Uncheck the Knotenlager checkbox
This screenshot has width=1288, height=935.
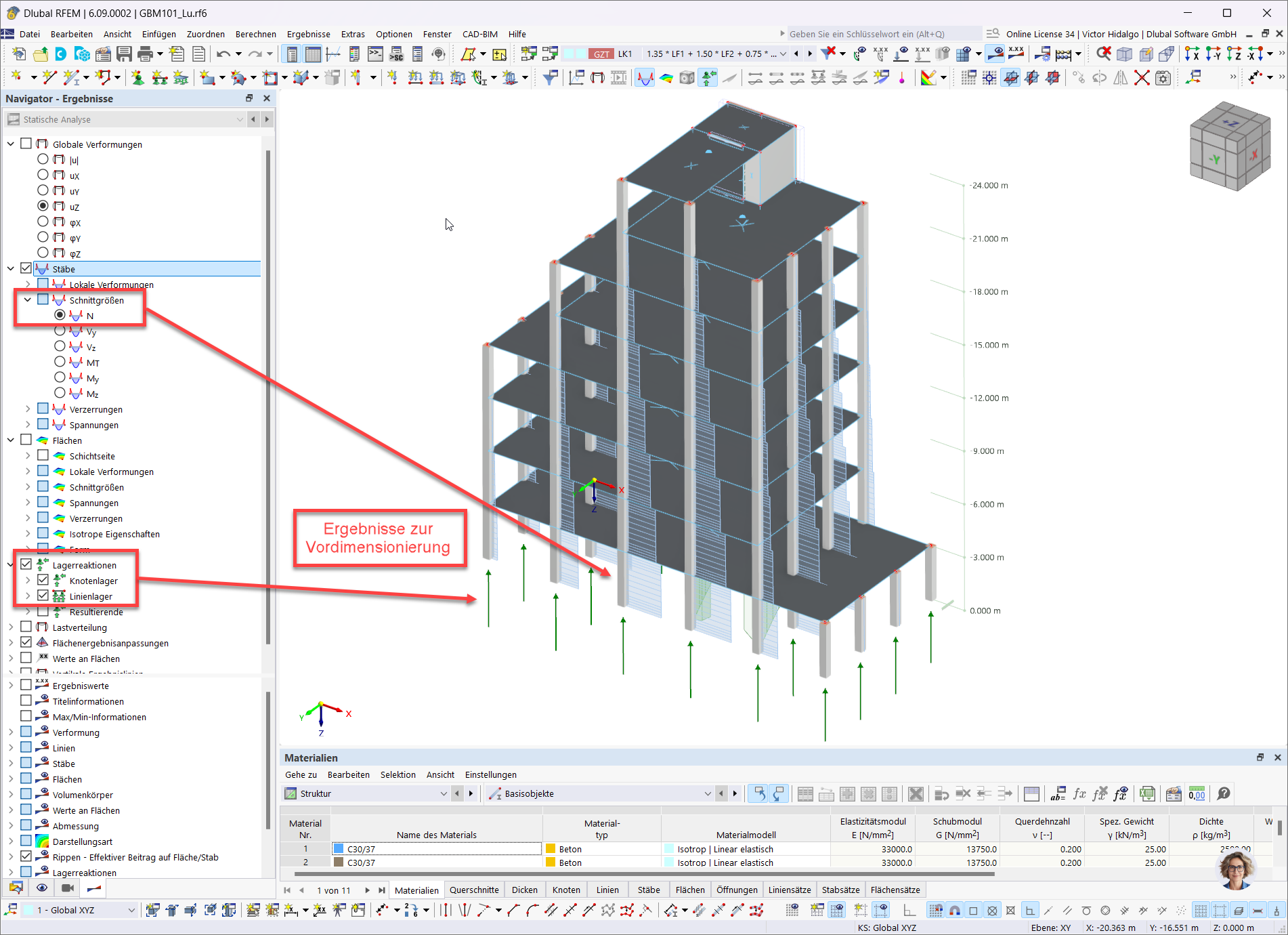[43, 580]
